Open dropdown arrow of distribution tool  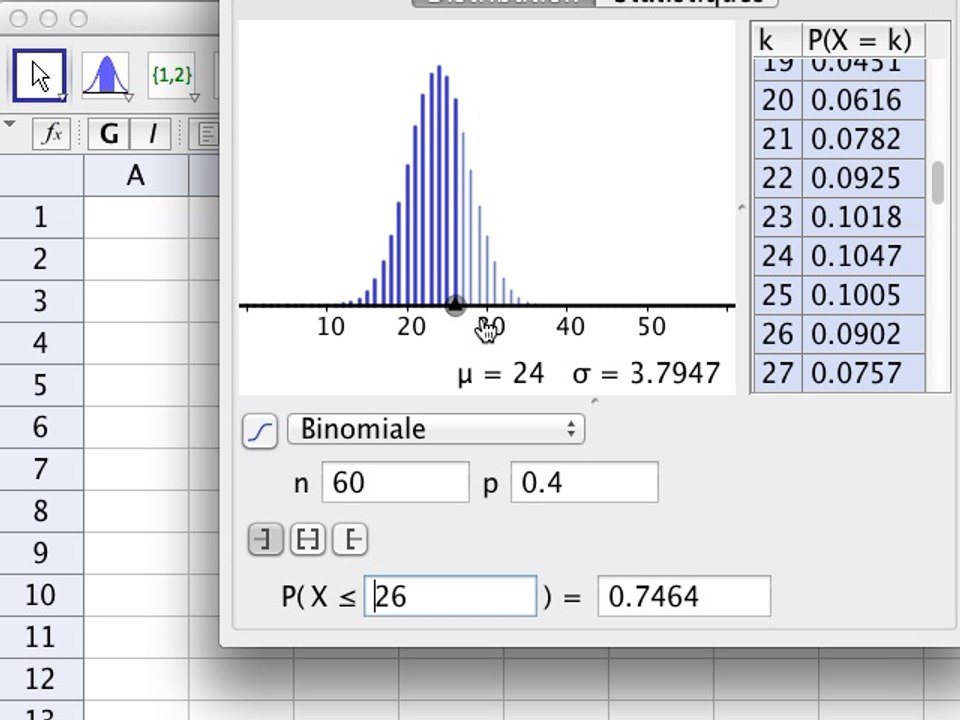click(x=129, y=97)
